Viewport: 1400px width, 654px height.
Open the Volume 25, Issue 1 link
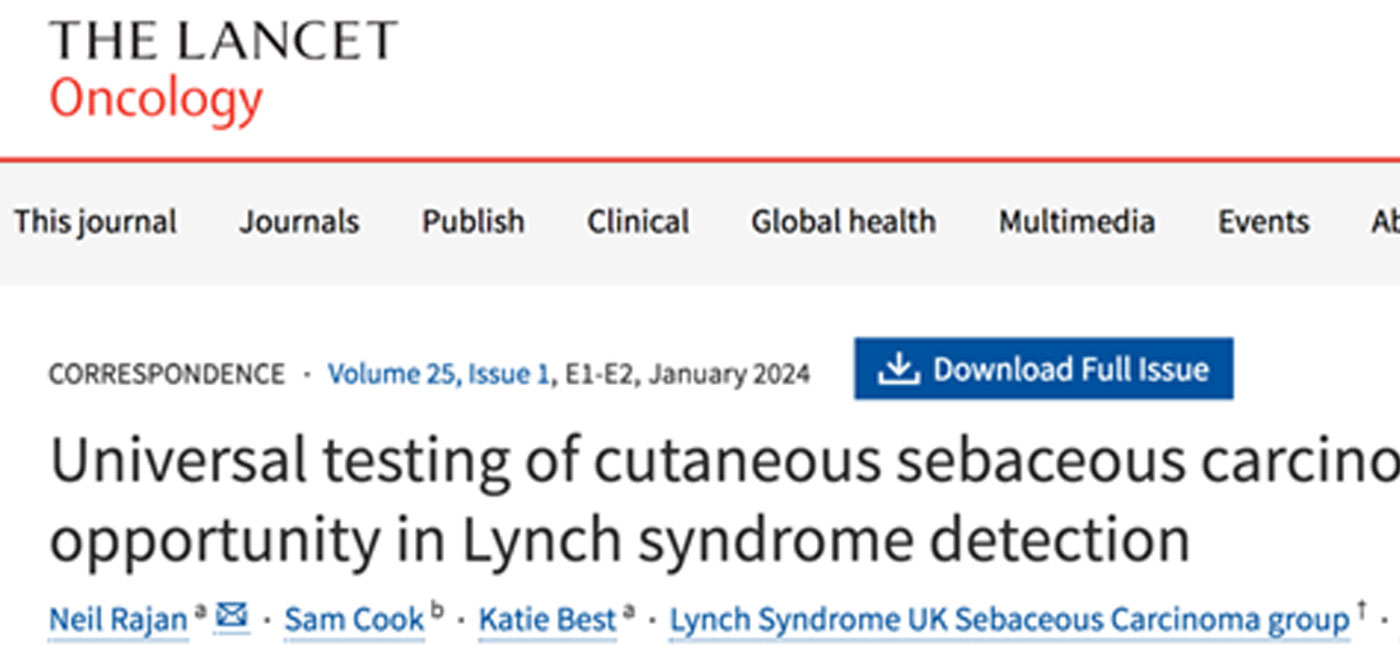pyautogui.click(x=439, y=374)
